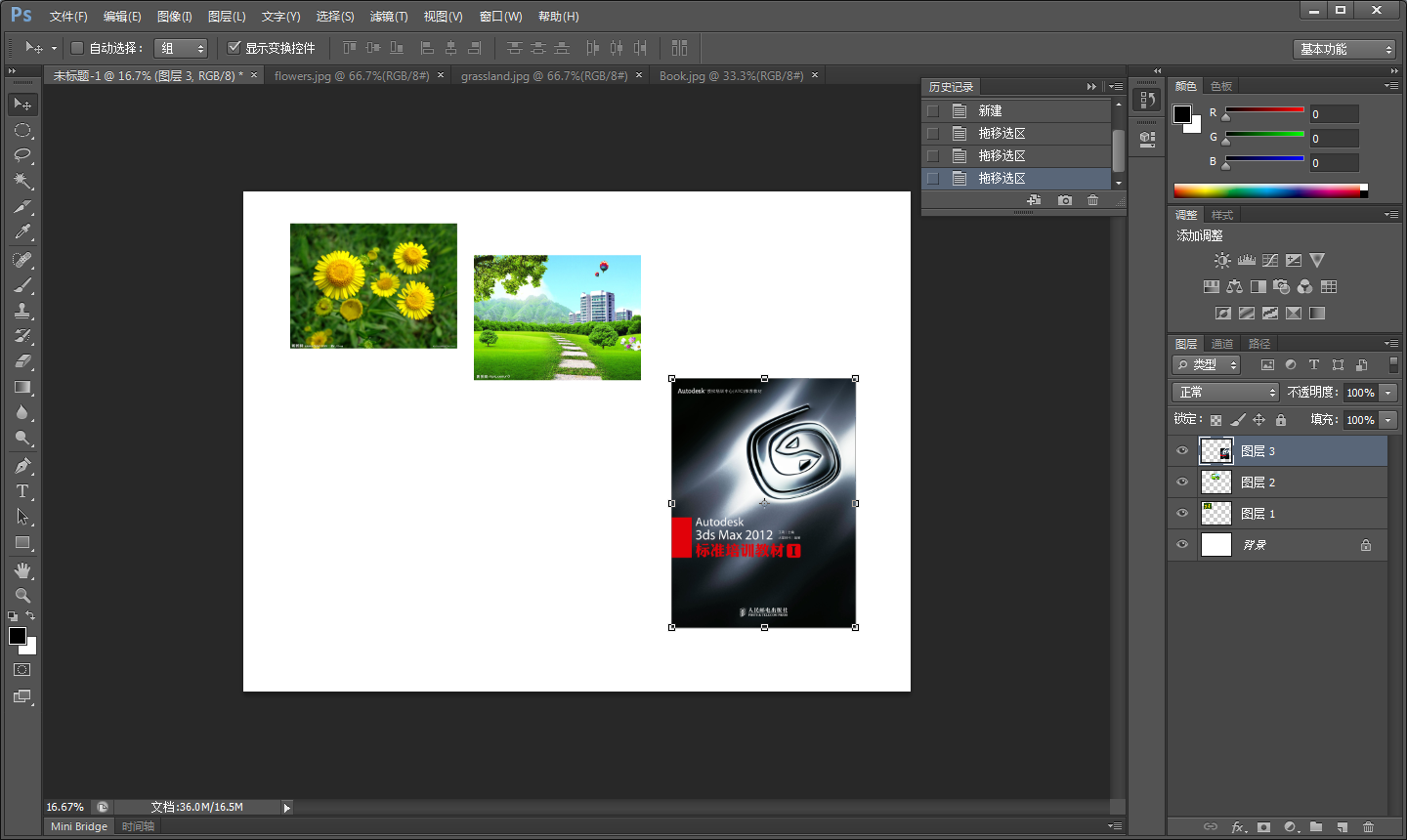Enable the Auto-Select checkbox
The height and width of the screenshot is (840, 1407).
[77, 48]
